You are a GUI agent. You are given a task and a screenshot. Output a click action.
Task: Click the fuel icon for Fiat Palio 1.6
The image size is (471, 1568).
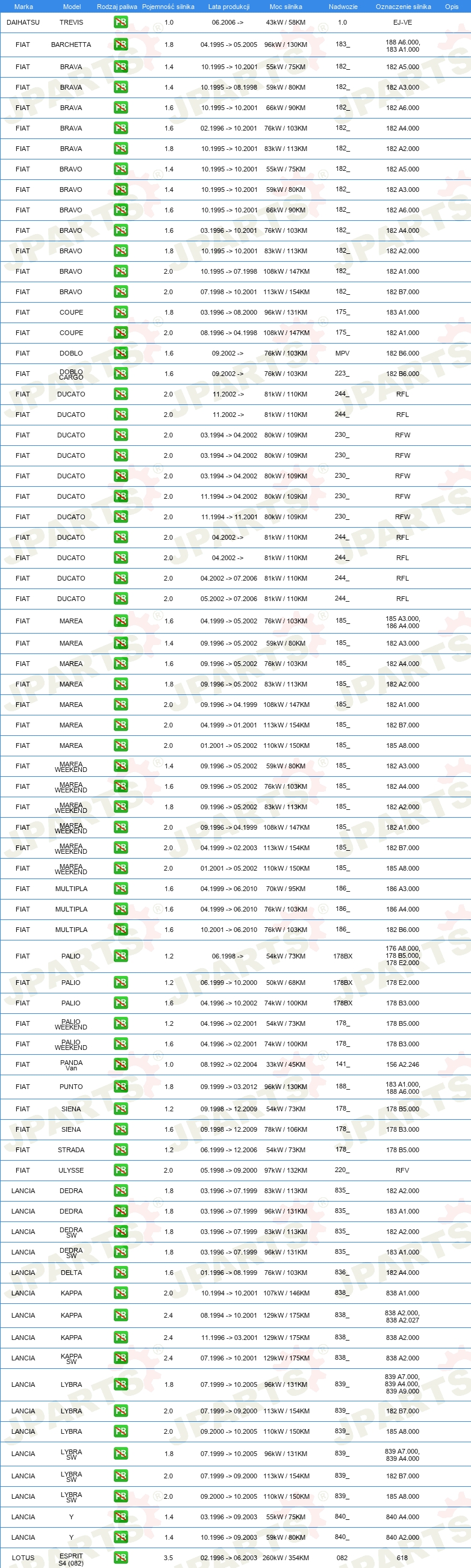coord(120,1003)
